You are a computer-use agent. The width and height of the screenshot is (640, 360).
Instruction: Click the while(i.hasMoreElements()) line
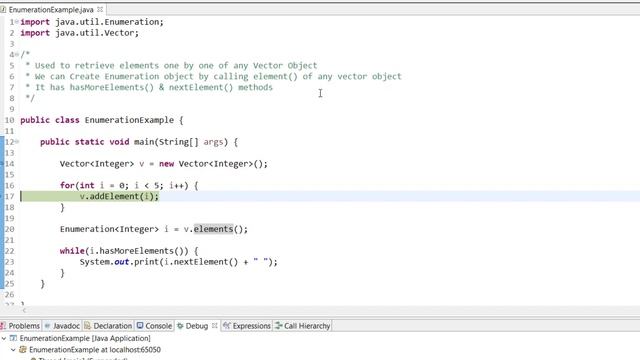129,251
